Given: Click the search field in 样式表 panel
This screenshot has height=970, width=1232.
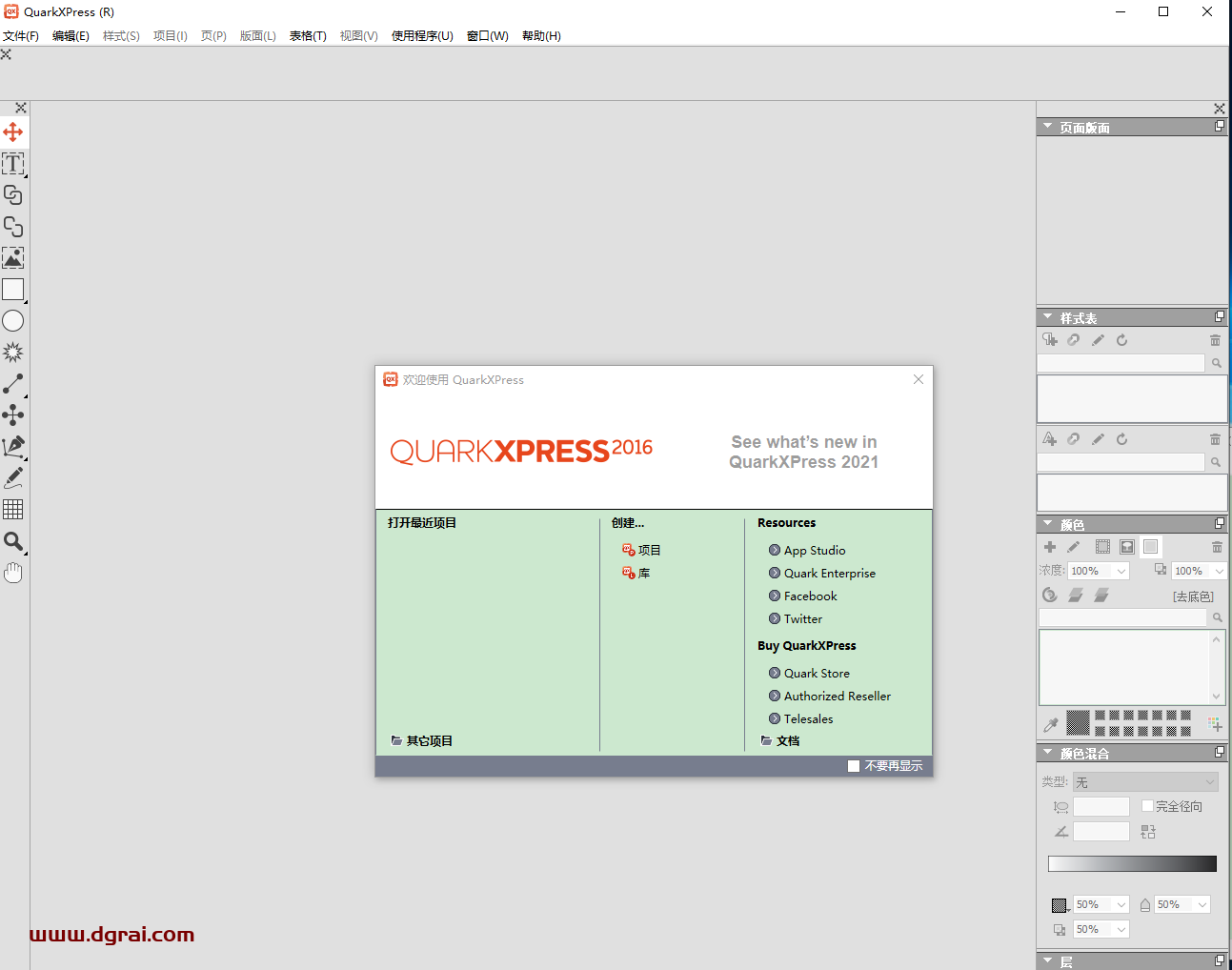Looking at the screenshot, I should coord(1120,363).
